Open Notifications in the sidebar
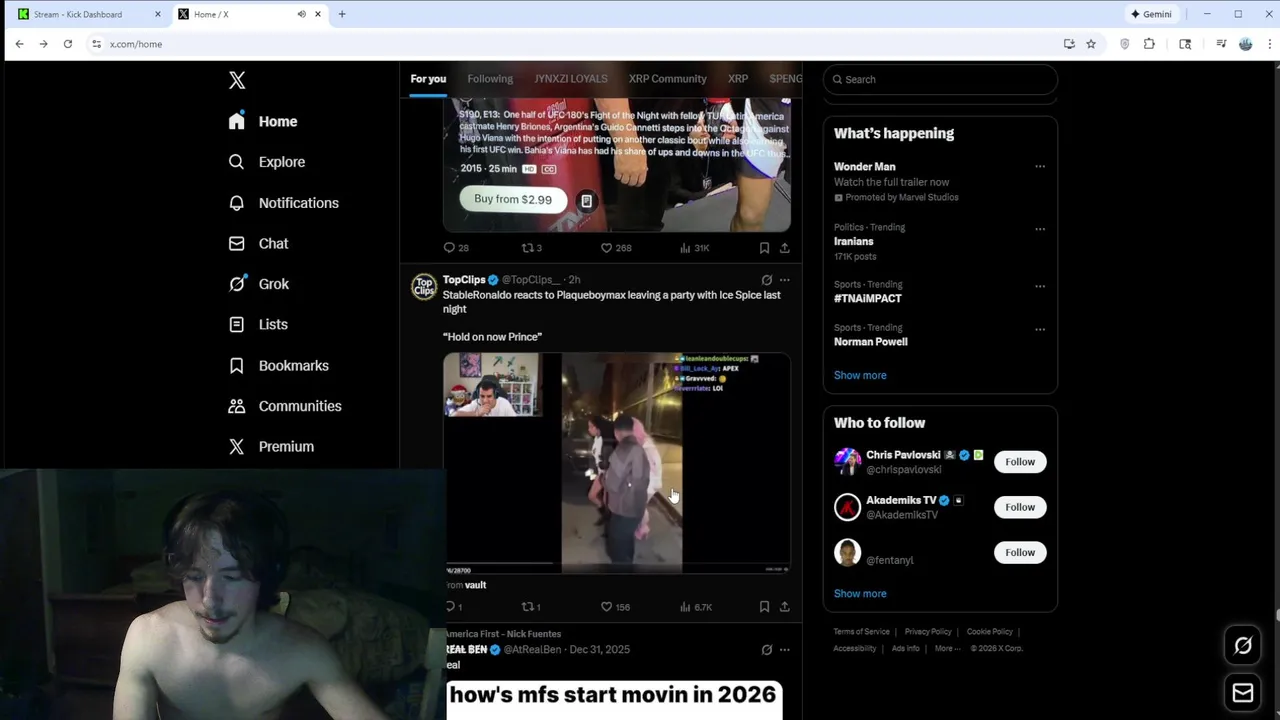Viewport: 1280px width, 720px height. pos(284,203)
